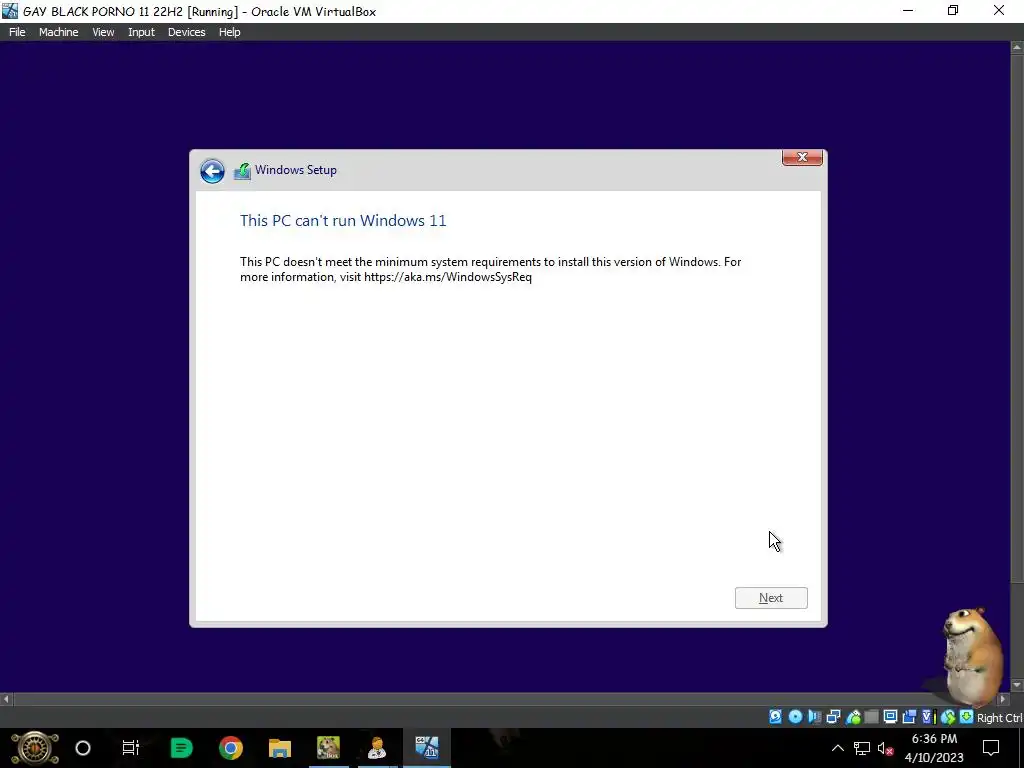This screenshot has height=768, width=1024.
Task: Click the shared folders status icon
Action: click(x=871, y=716)
